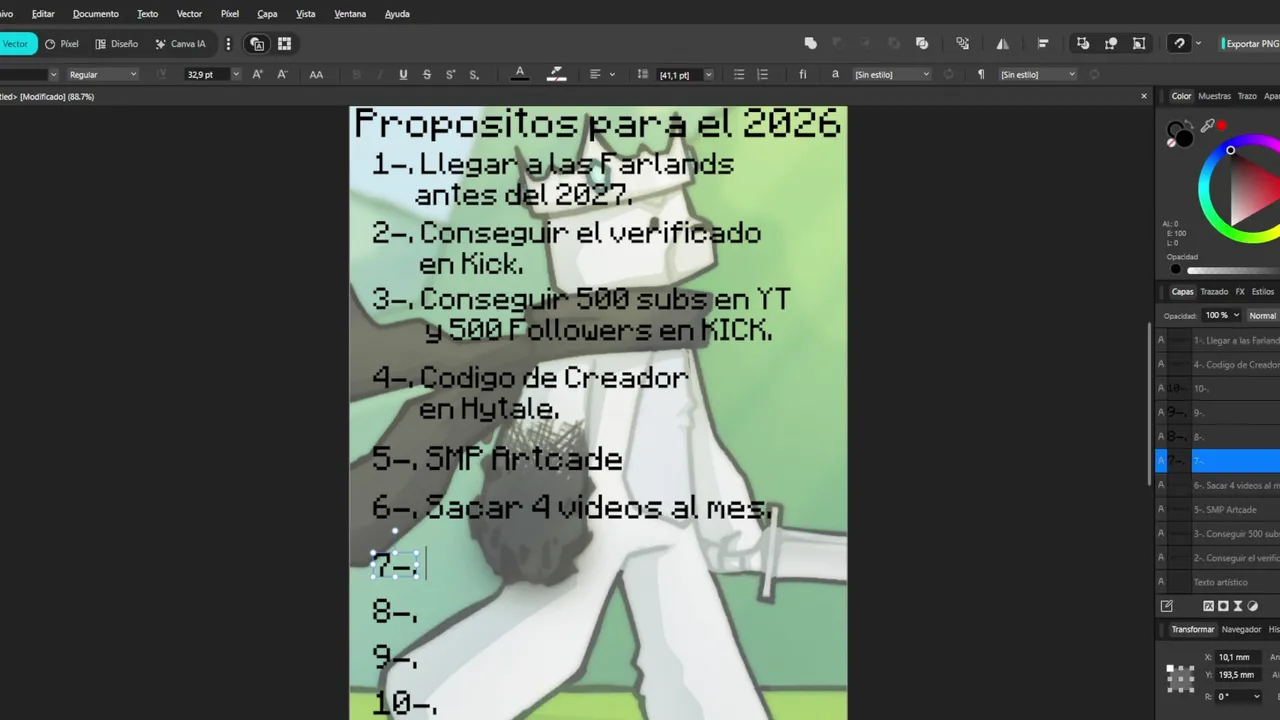Click the Add boolean operation icon

click(x=811, y=44)
